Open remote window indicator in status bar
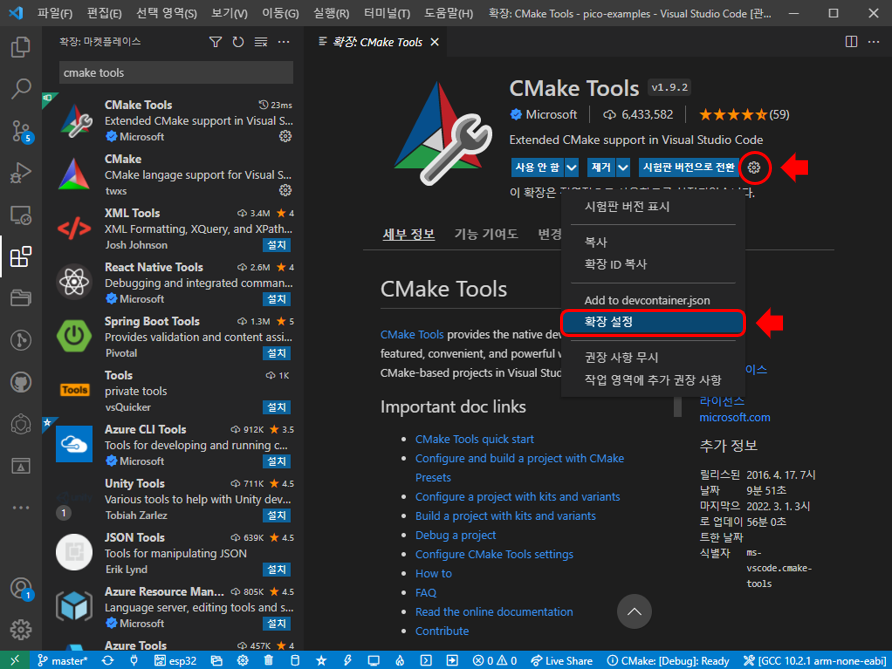 coord(15,660)
